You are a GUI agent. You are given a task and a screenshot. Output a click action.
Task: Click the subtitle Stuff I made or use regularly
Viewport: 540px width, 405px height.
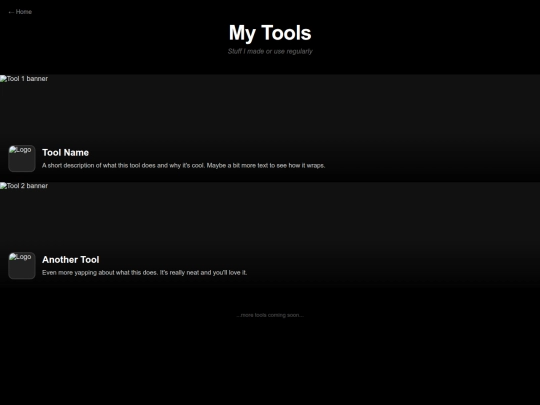(x=270, y=51)
